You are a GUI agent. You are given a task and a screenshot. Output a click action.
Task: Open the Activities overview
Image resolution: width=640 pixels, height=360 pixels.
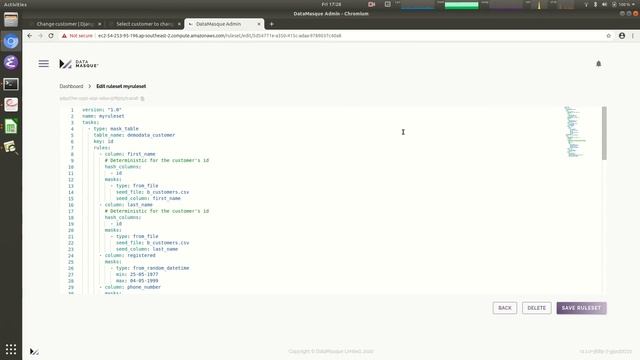(16, 4)
